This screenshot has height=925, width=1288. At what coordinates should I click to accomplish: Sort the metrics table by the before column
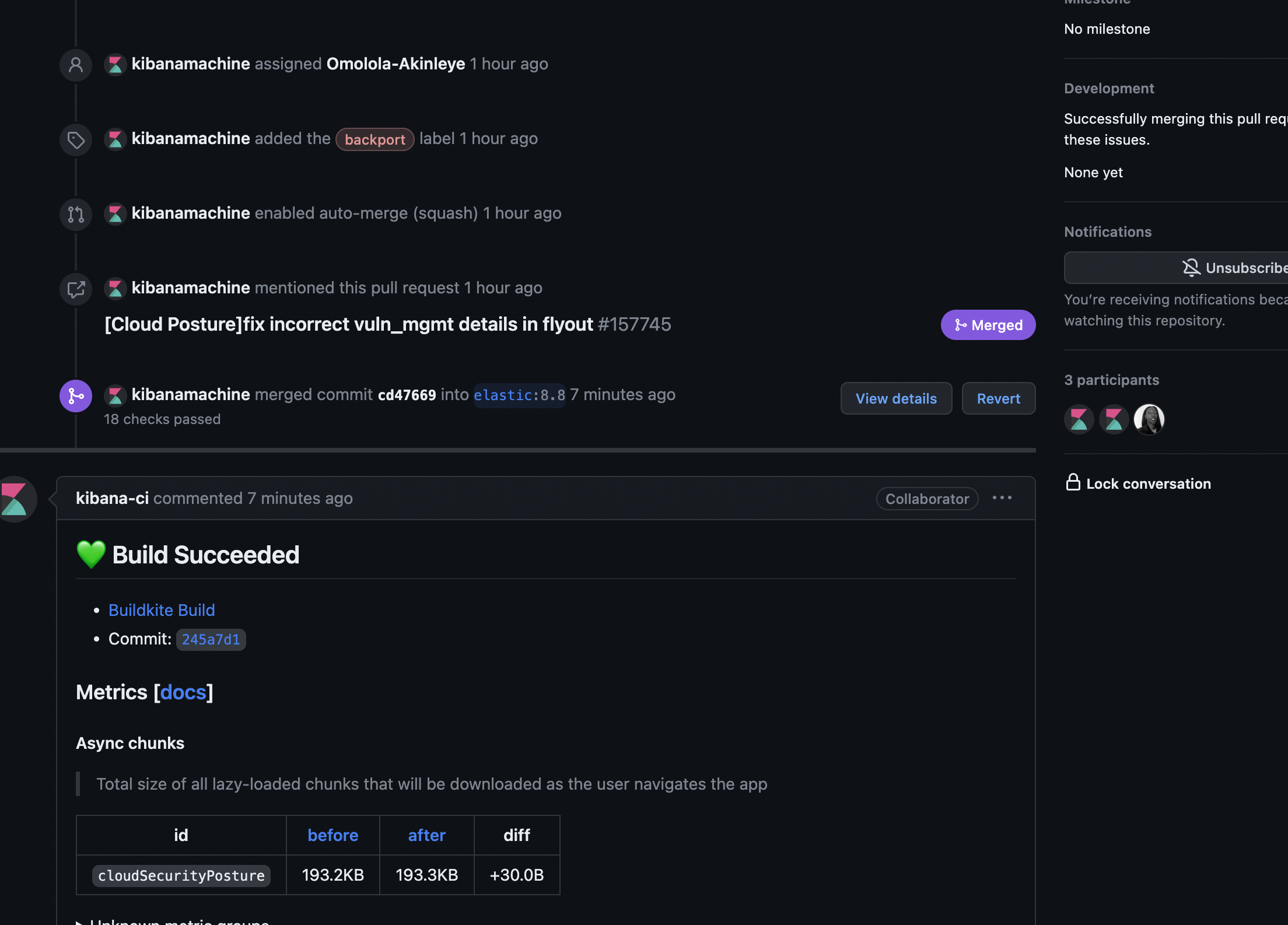tap(332, 835)
